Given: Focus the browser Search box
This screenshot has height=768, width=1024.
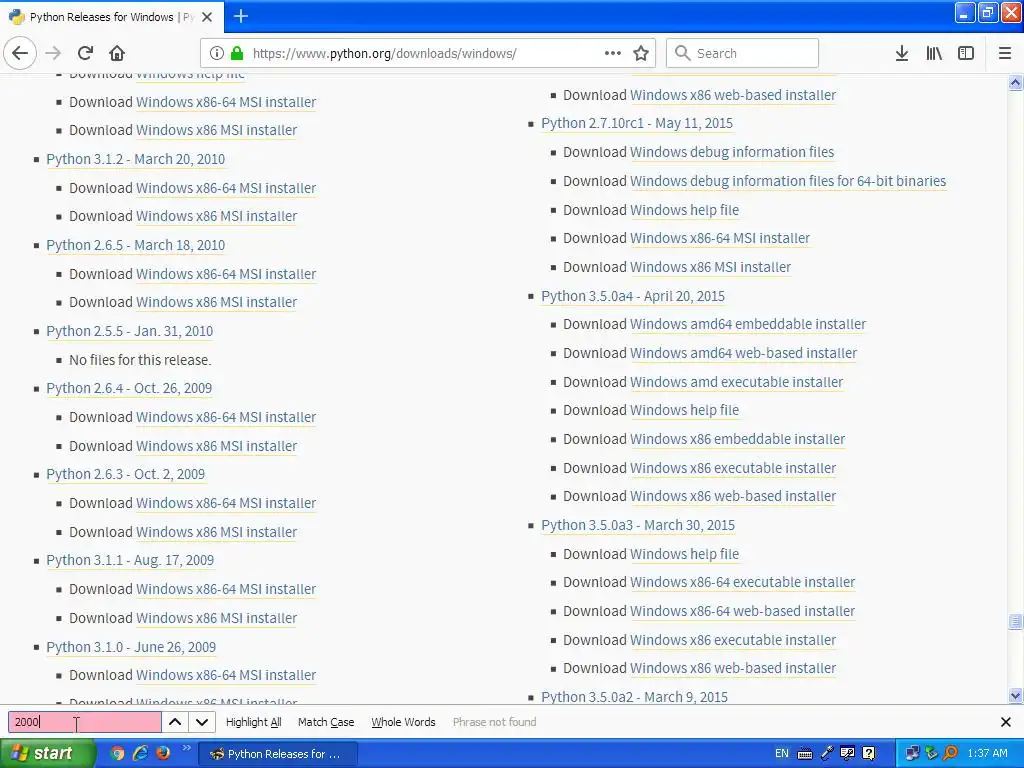Looking at the screenshot, I should coord(743,53).
